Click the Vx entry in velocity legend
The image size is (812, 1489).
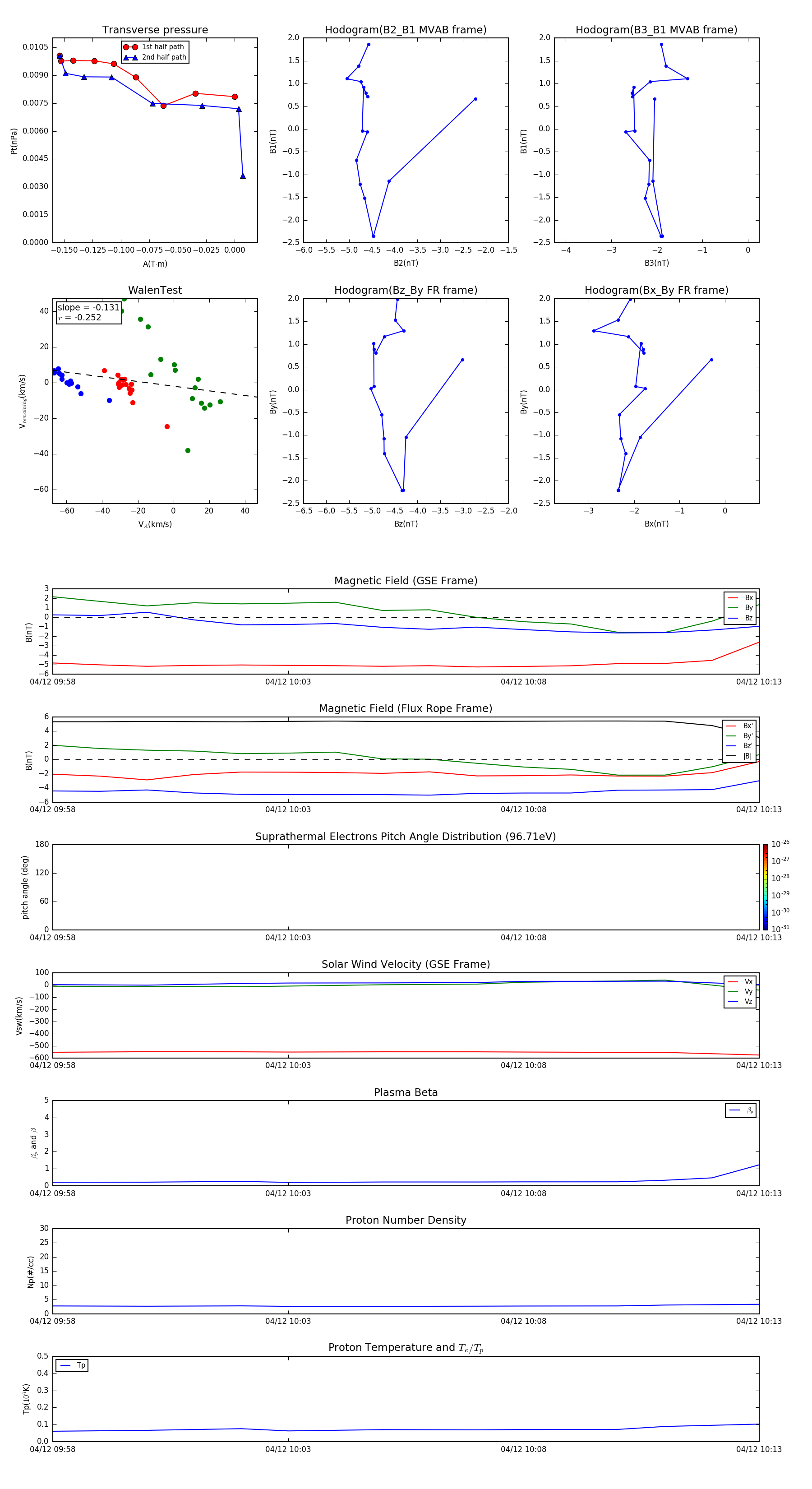(740, 981)
